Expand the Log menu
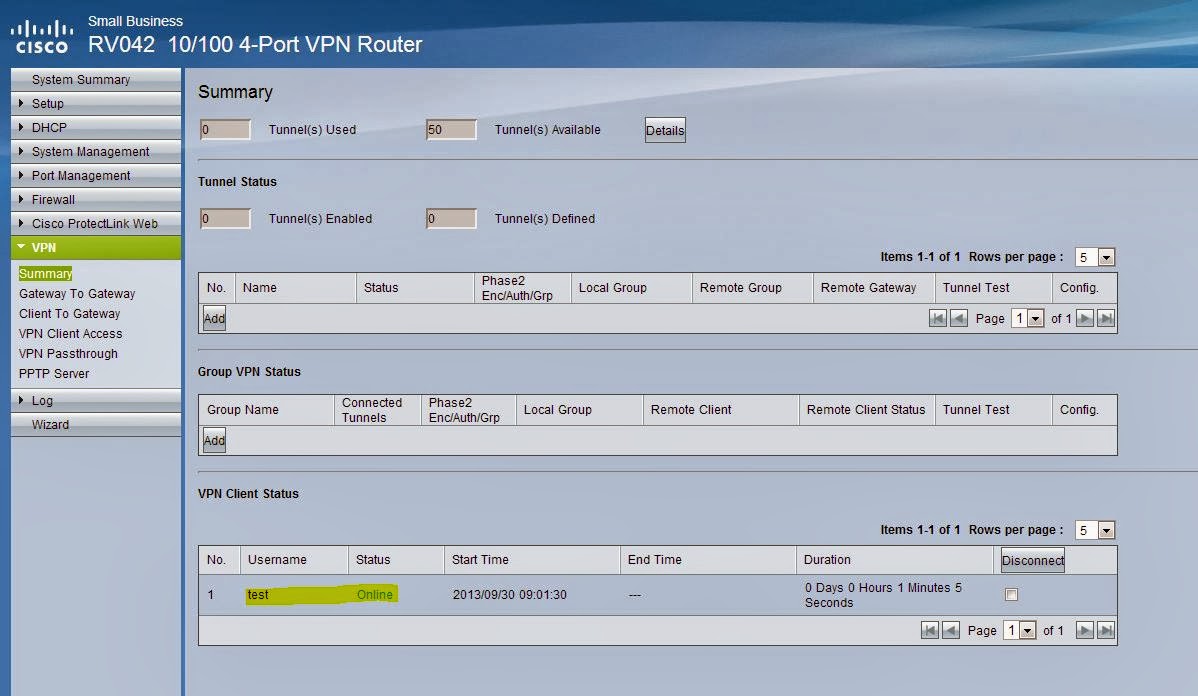The width and height of the screenshot is (1198, 696). pyautogui.click(x=96, y=400)
